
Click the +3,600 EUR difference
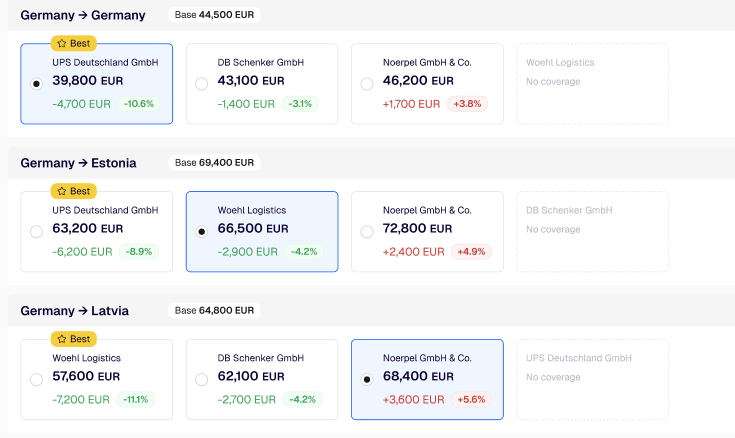point(413,400)
